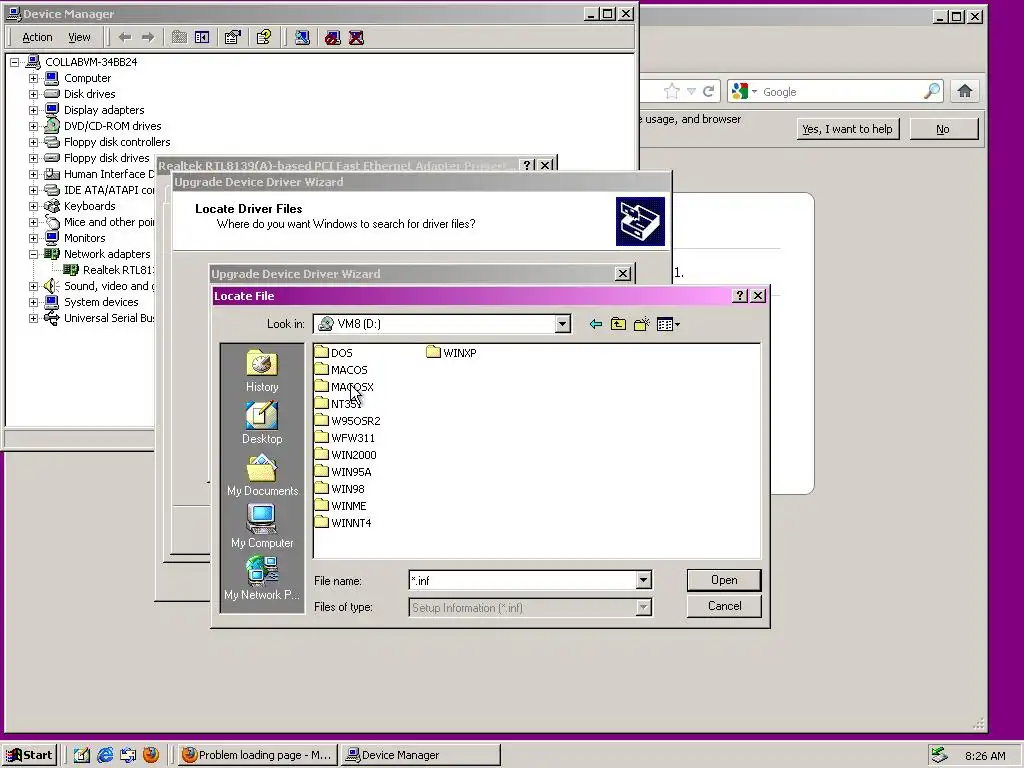Open My Network Places in Locate File

coord(262,579)
